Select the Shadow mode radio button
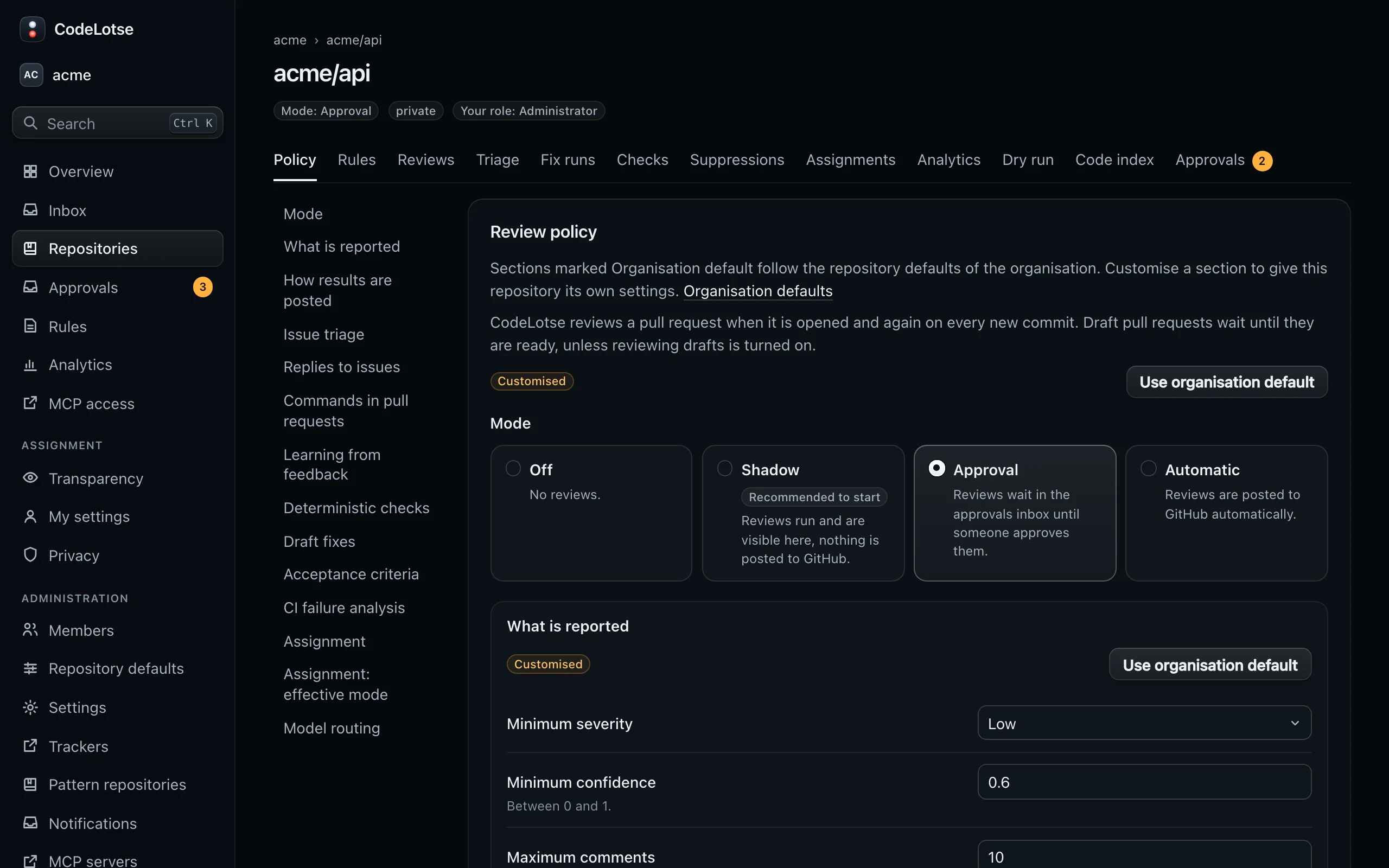Viewport: 1389px width, 868px height. 725,468
